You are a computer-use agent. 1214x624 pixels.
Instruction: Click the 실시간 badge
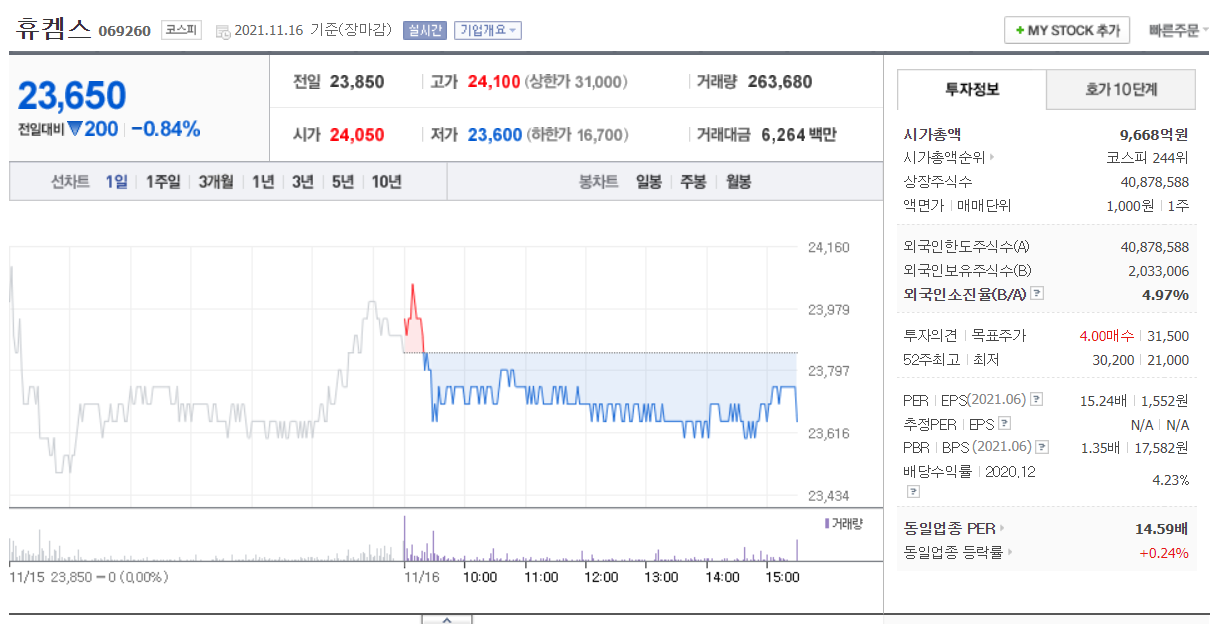[425, 30]
